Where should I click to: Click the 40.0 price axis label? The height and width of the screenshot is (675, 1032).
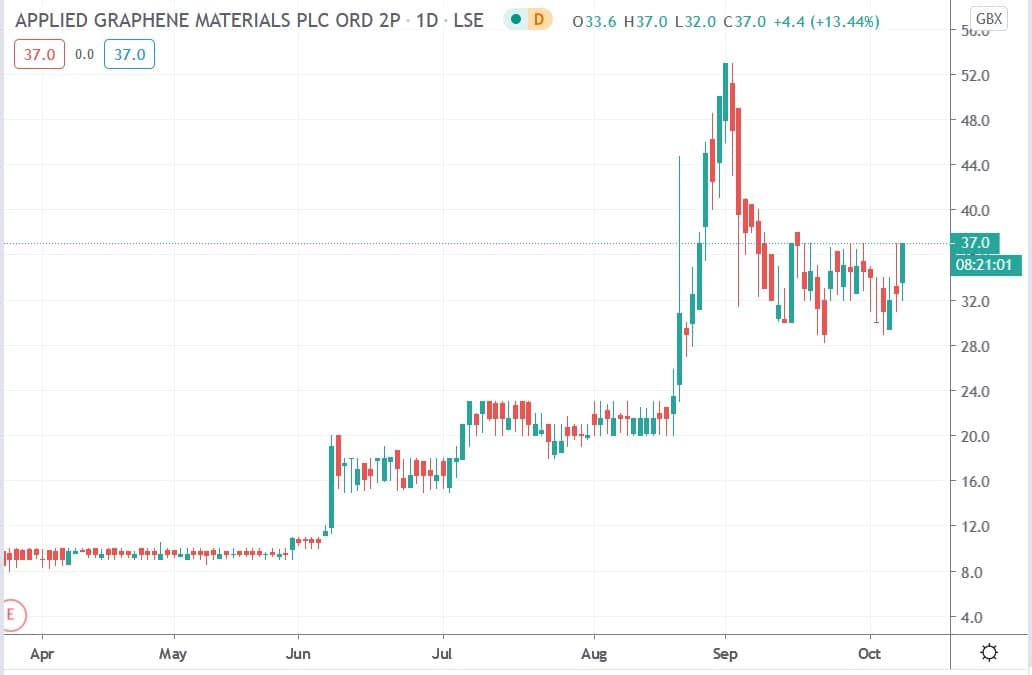point(975,211)
